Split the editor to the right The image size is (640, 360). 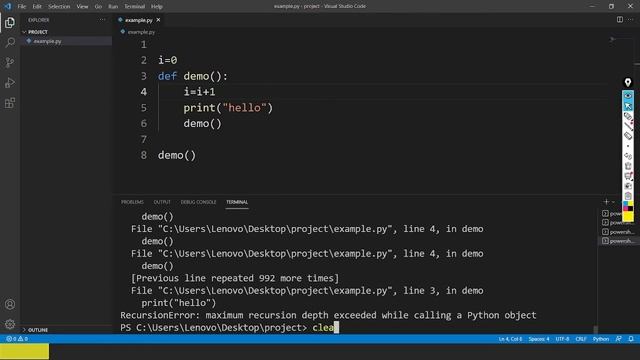point(620,20)
